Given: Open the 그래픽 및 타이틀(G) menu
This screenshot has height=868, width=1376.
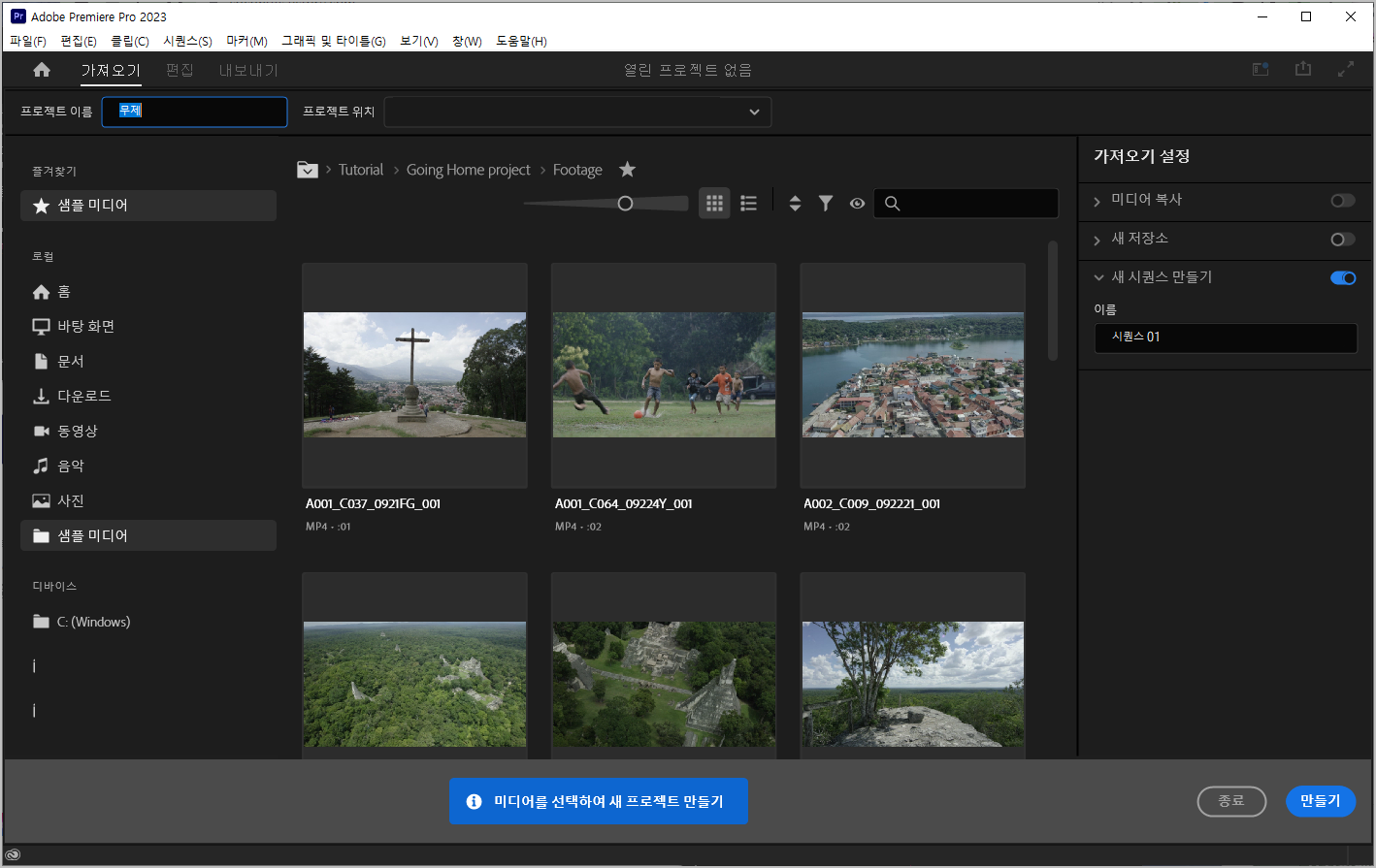Looking at the screenshot, I should (334, 42).
